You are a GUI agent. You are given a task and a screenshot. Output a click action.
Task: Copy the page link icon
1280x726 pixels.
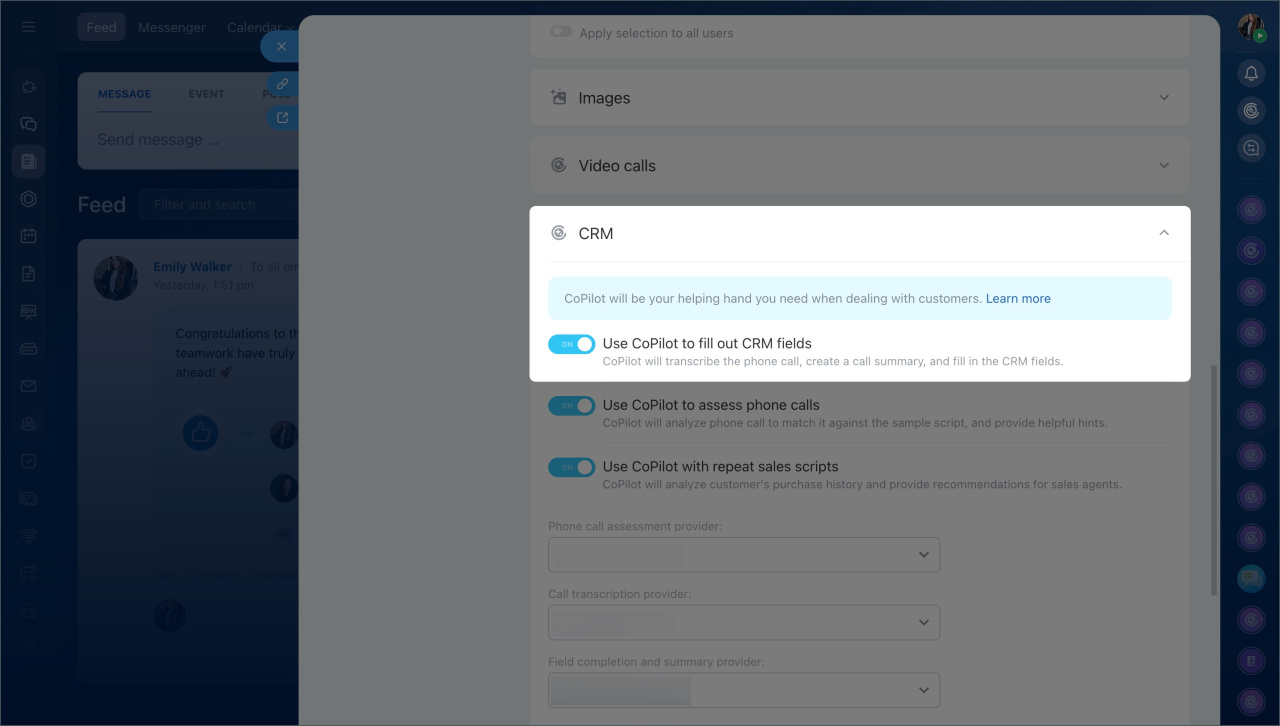pyautogui.click(x=282, y=85)
